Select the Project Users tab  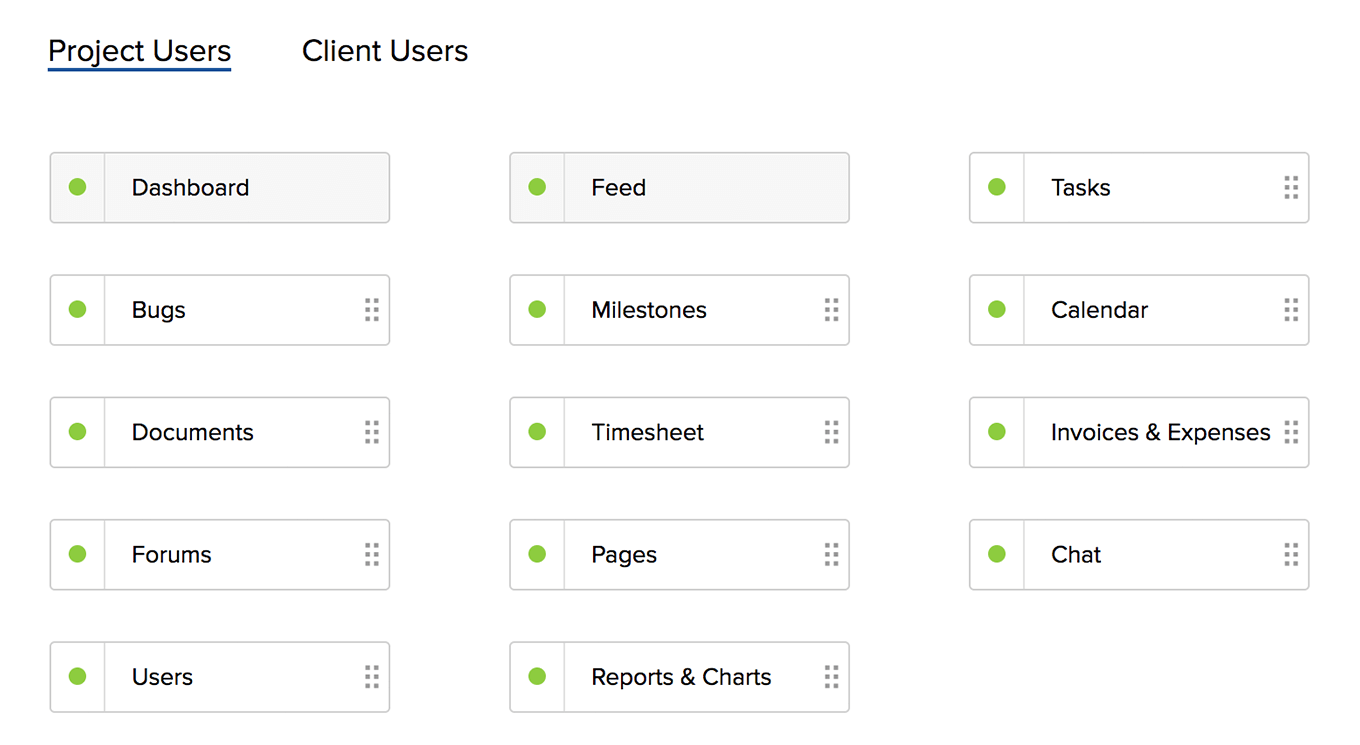click(139, 51)
